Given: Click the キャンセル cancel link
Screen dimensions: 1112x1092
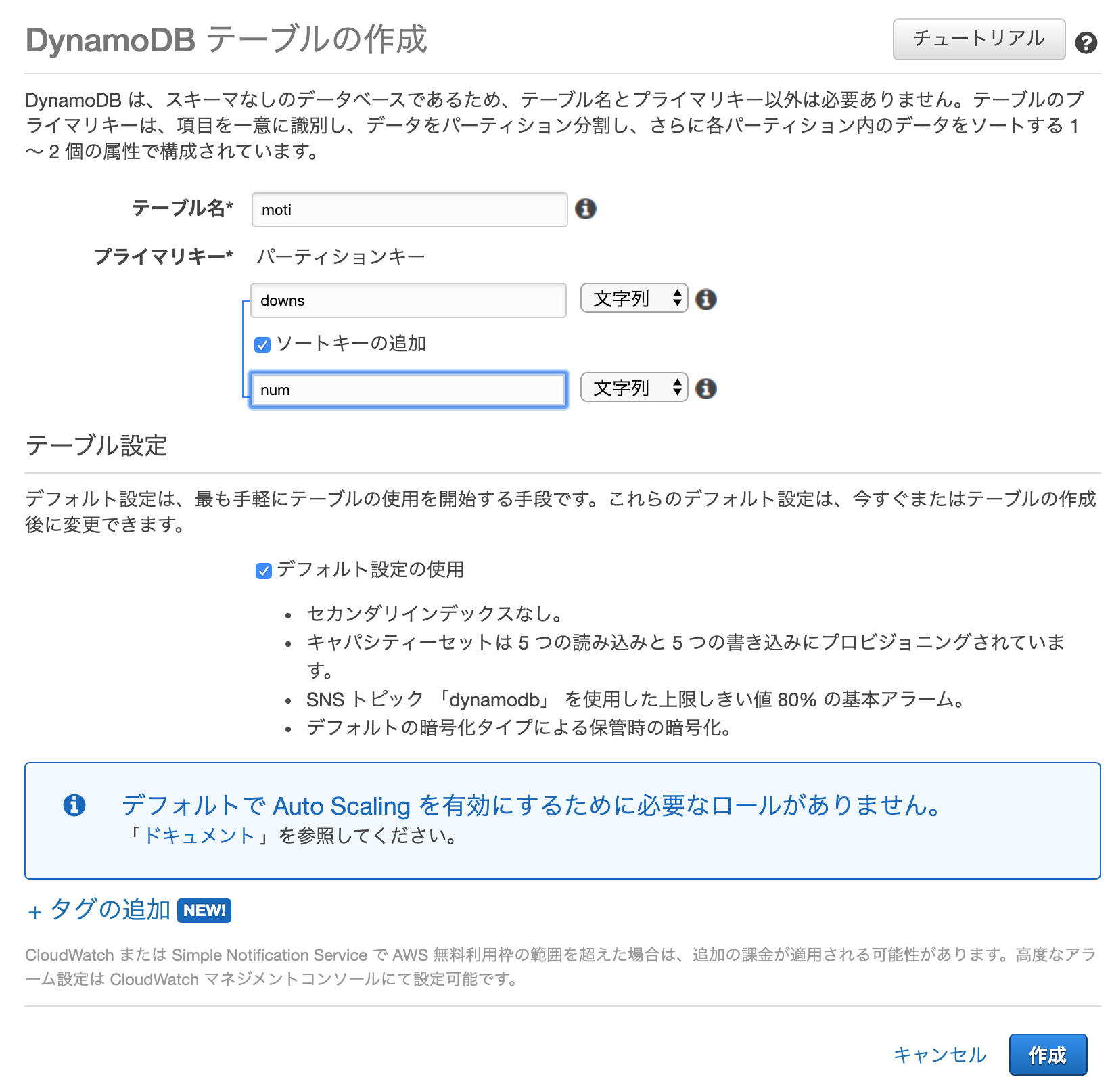Looking at the screenshot, I should pos(940,1055).
